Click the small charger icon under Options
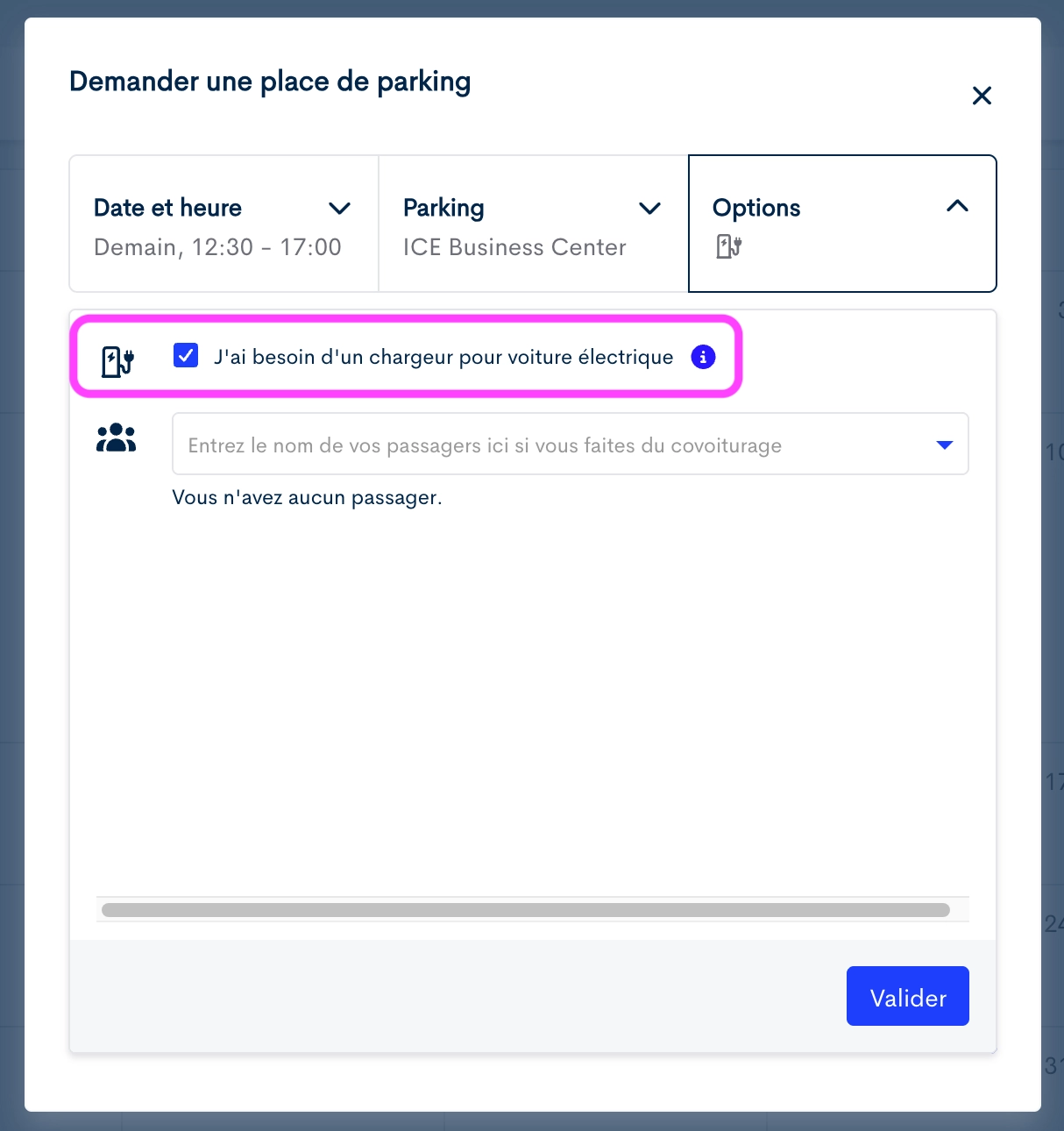Image resolution: width=1064 pixels, height=1131 pixels. tap(729, 246)
